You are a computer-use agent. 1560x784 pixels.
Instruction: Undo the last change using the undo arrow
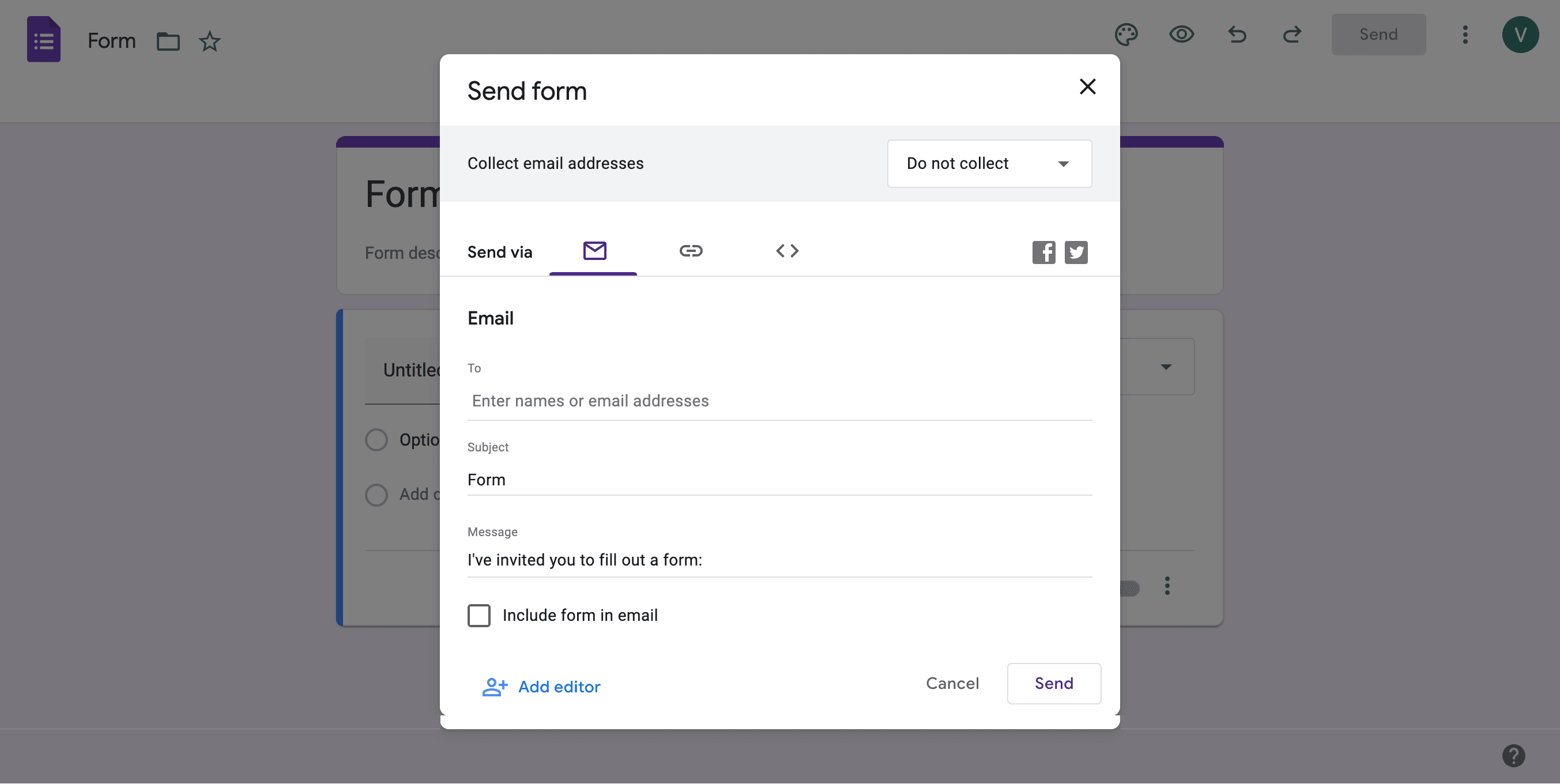(x=1237, y=35)
